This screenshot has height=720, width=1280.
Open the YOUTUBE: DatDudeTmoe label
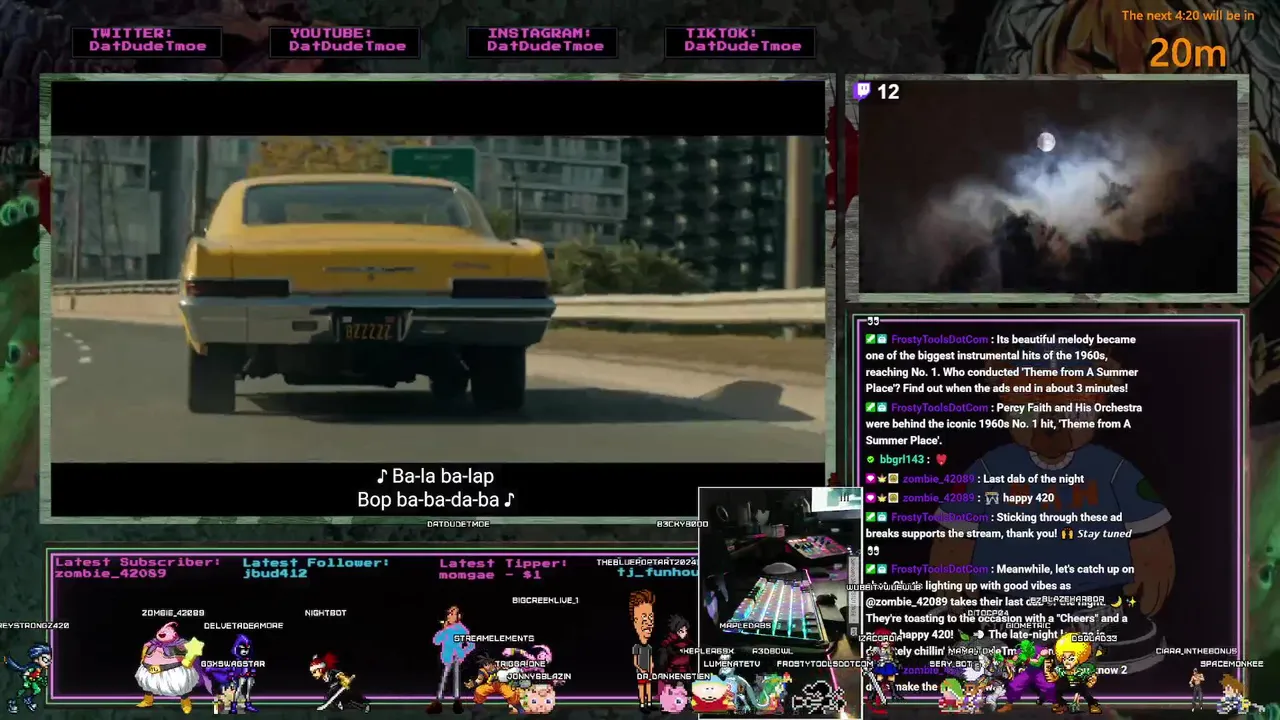[x=347, y=40]
